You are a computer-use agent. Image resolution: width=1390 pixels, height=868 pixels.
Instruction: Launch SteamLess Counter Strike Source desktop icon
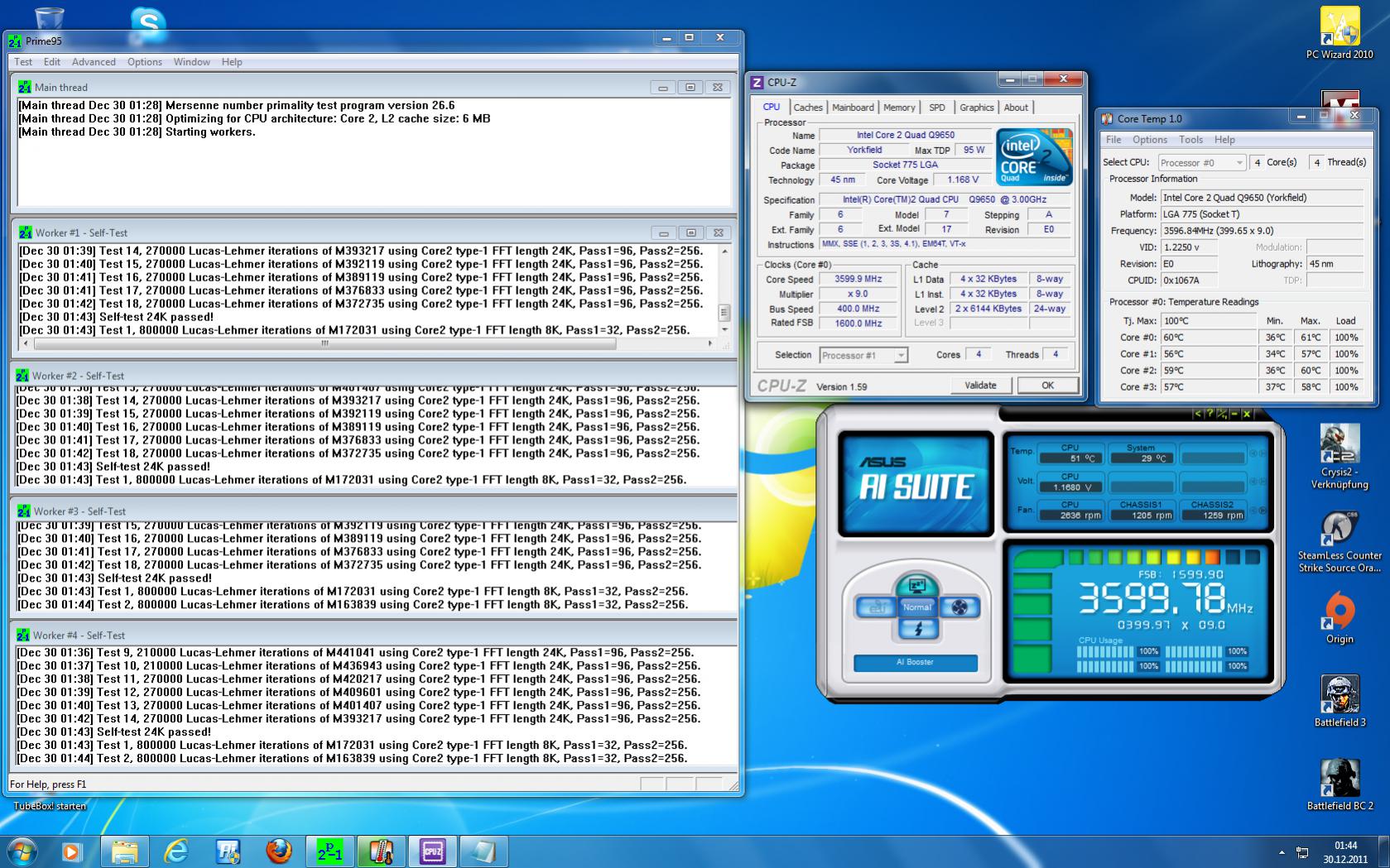(x=1339, y=542)
